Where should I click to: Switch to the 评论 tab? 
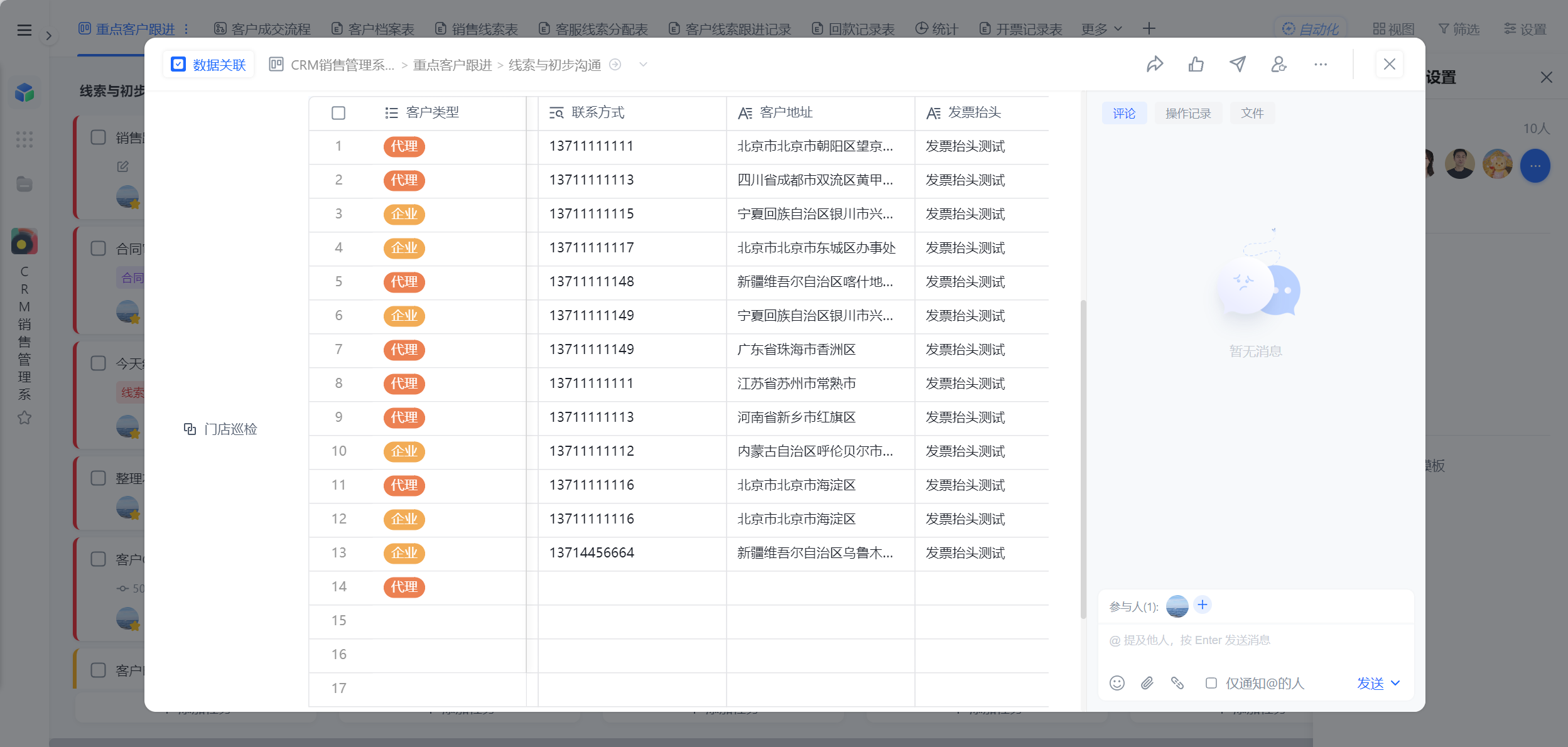1124,113
